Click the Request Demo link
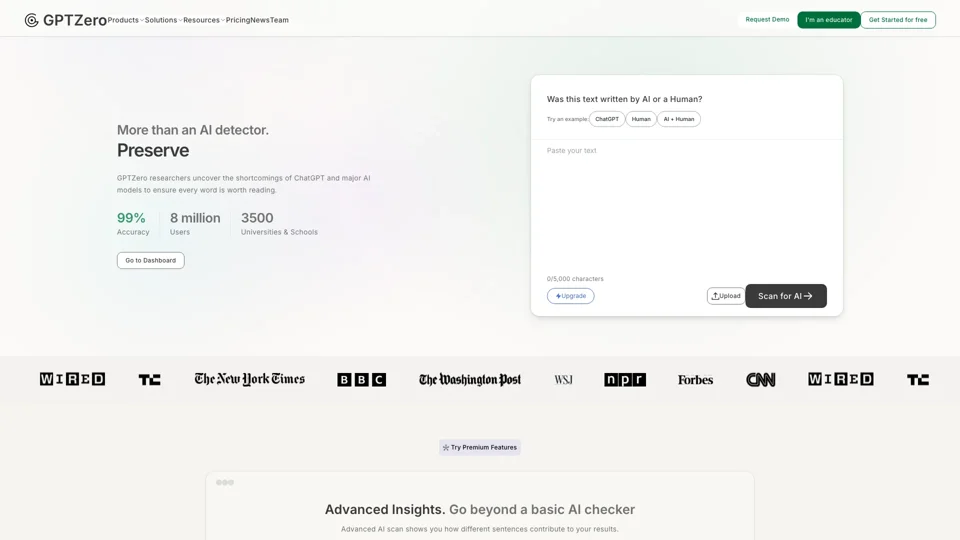The width and height of the screenshot is (960, 540). 767,20
